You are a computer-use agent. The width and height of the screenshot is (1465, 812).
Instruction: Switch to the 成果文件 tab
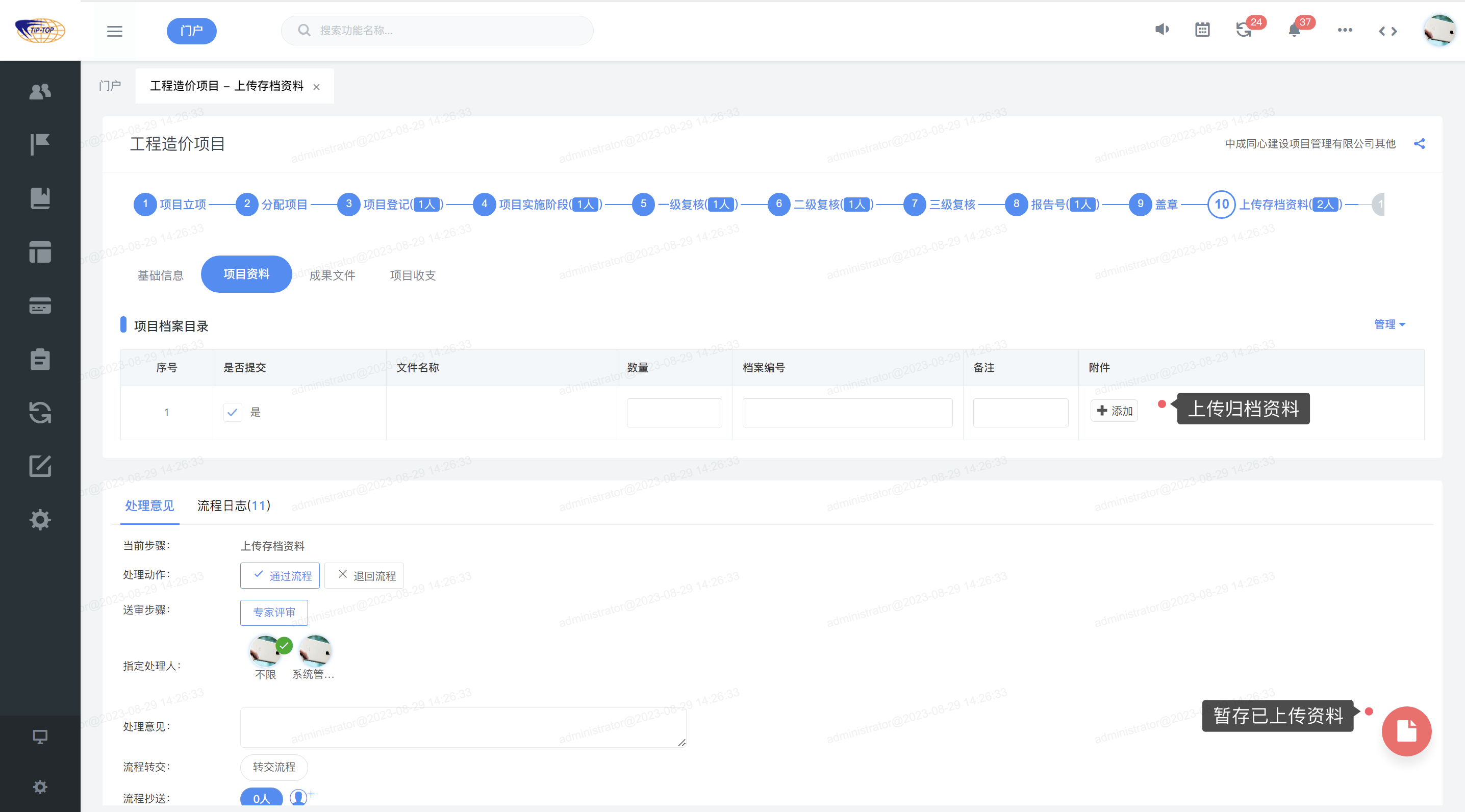tap(332, 275)
